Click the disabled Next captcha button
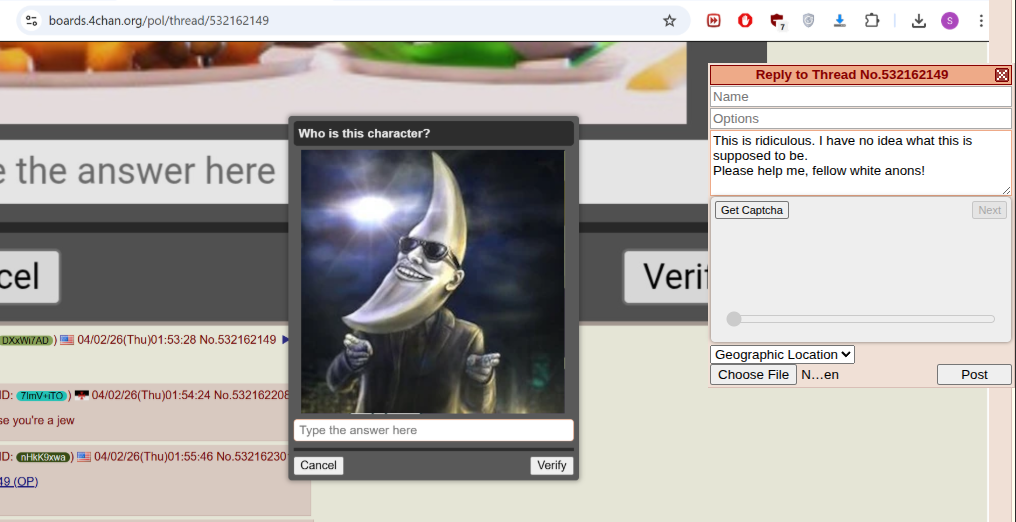This screenshot has height=522, width=1016. 989,210
